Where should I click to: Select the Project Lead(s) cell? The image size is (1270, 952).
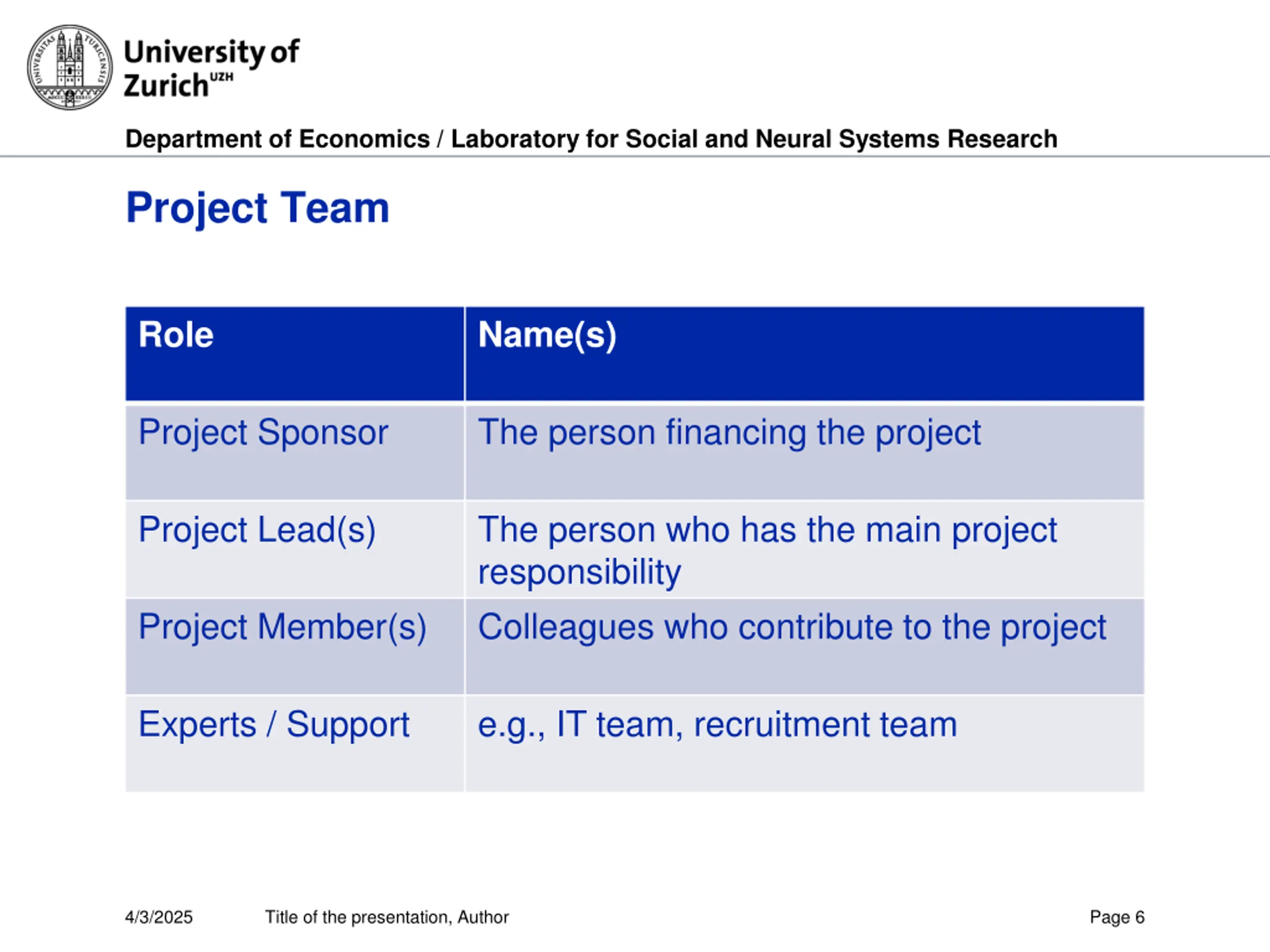point(295,549)
